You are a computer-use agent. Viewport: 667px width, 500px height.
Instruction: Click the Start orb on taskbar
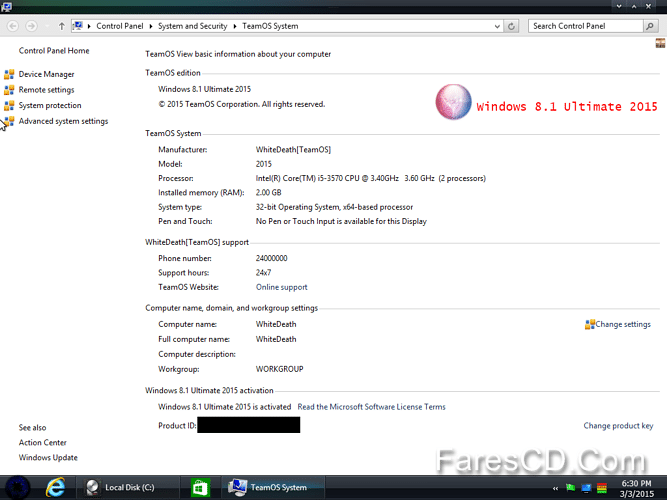point(17,488)
